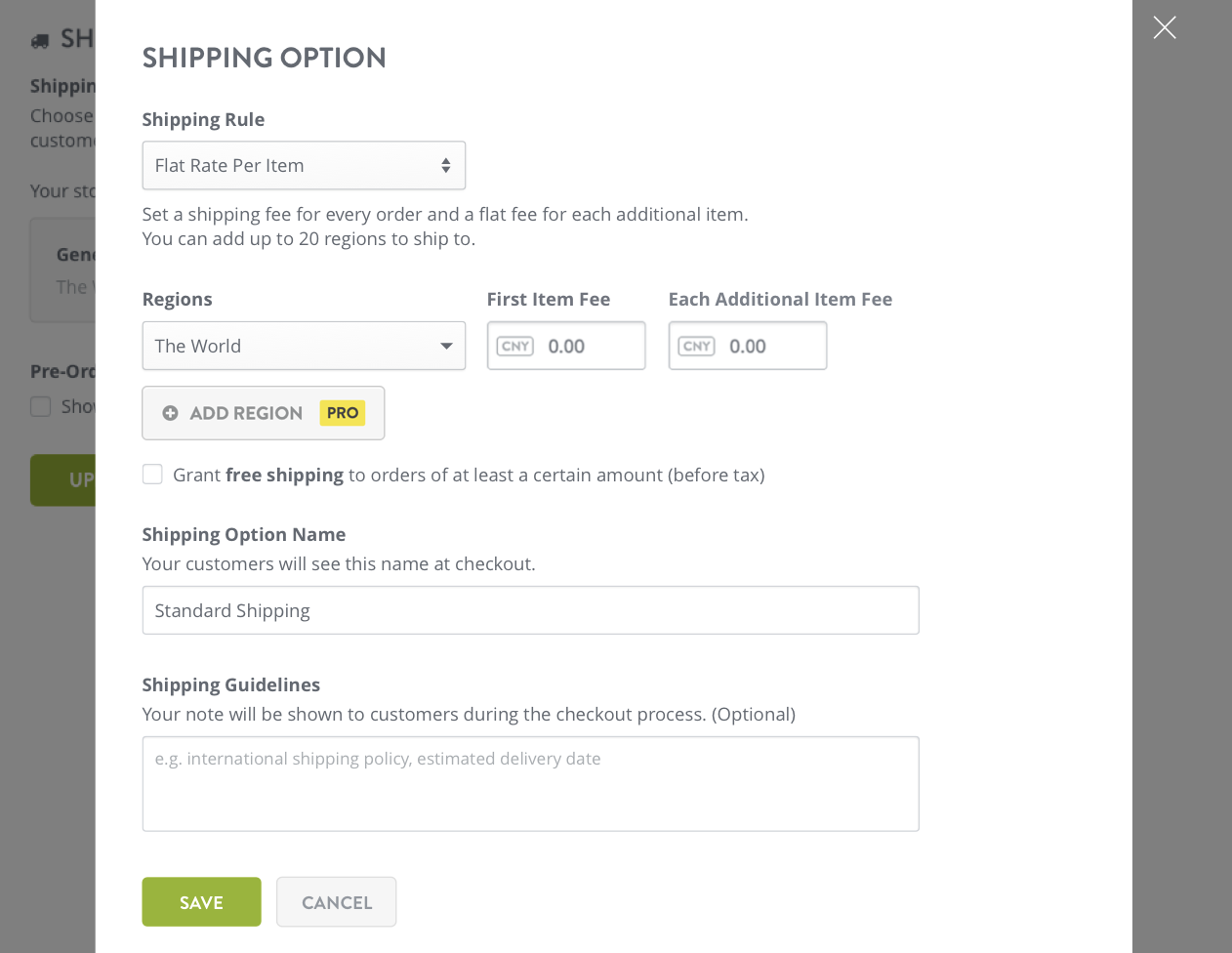Open The World regions dropdown
The width and height of the screenshot is (1232, 953).
pyautogui.click(x=304, y=346)
